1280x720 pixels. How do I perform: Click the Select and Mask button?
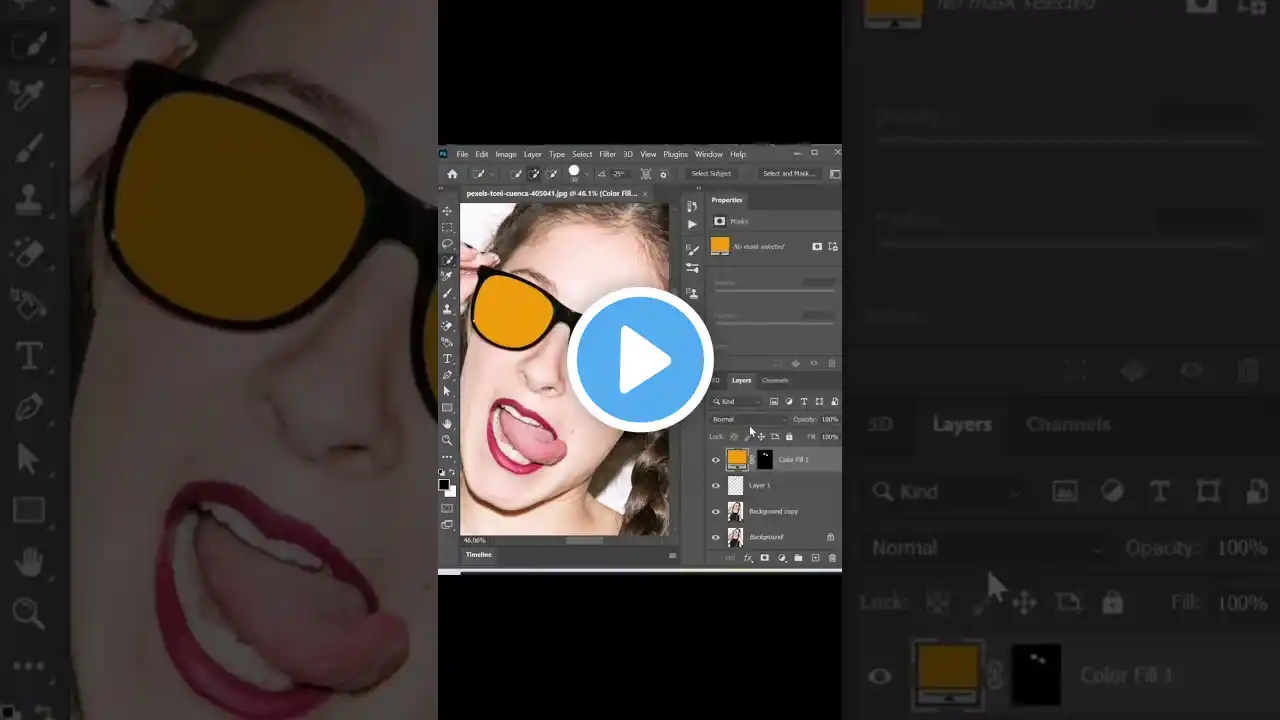788,174
